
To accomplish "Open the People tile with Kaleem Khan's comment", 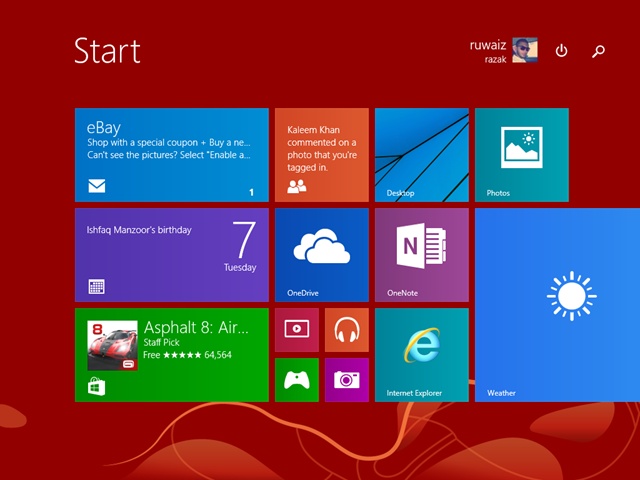I will pos(321,154).
